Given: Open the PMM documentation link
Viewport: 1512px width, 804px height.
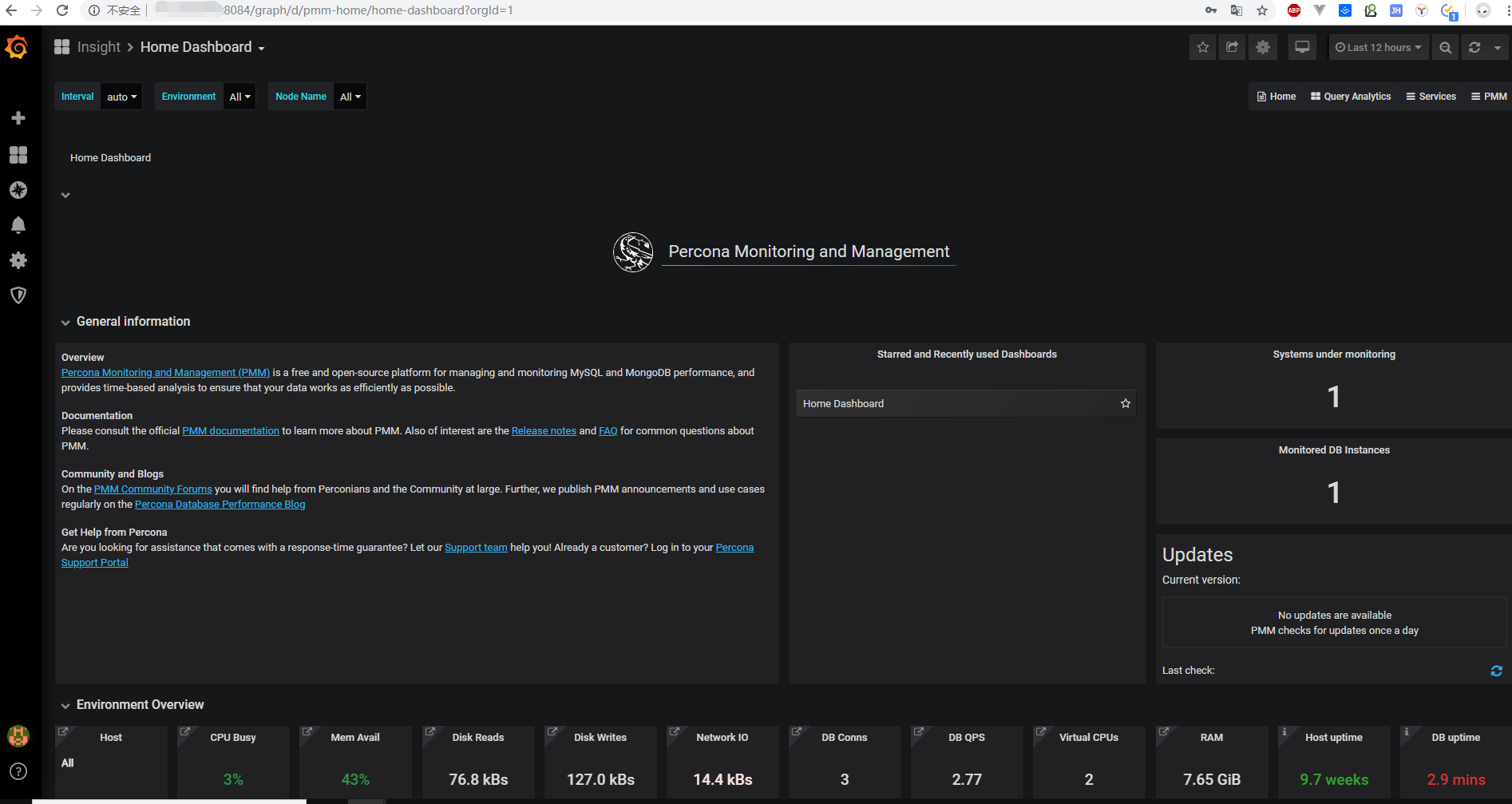Looking at the screenshot, I should 231,430.
